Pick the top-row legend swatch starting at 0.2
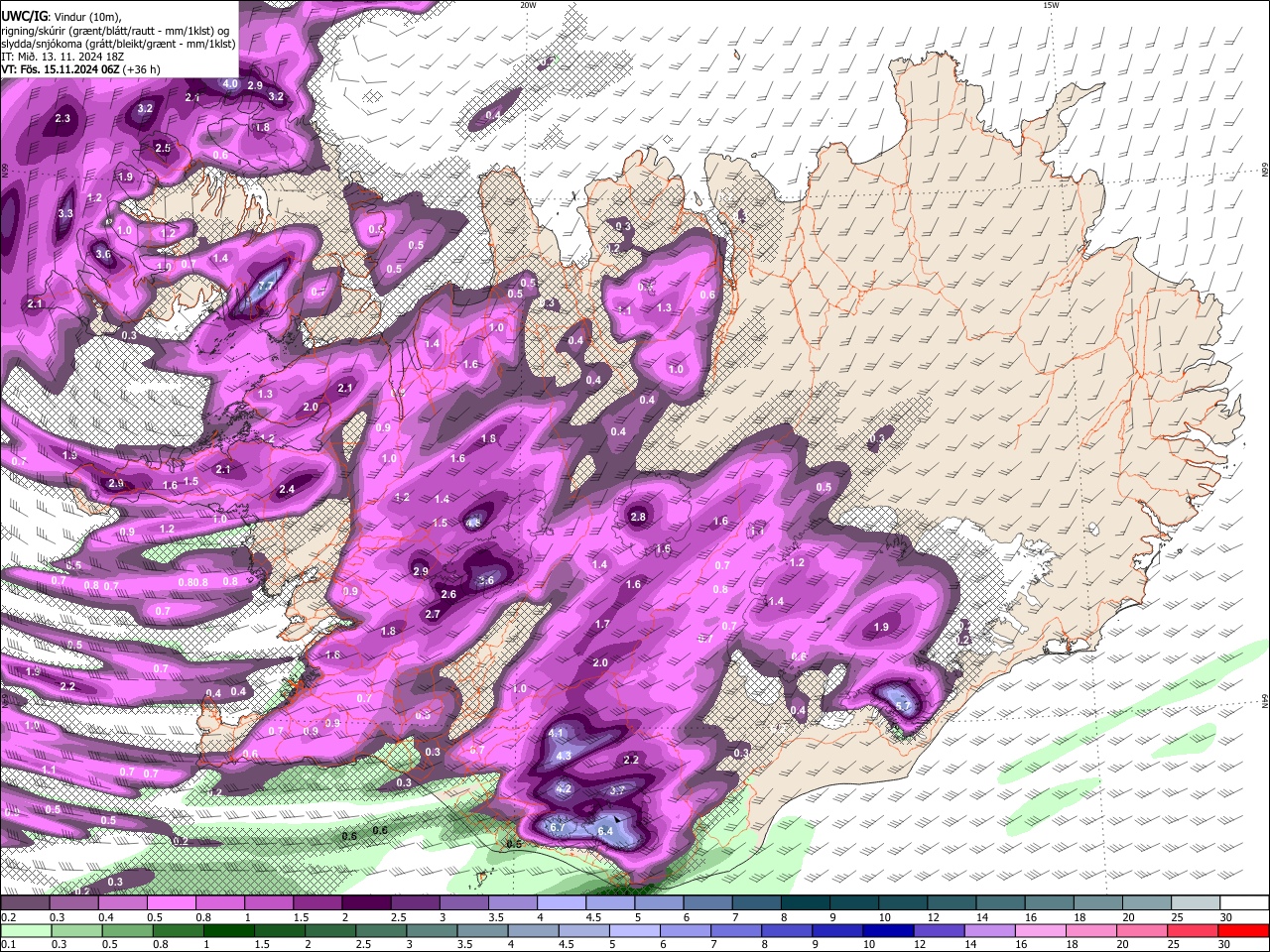 point(25,903)
